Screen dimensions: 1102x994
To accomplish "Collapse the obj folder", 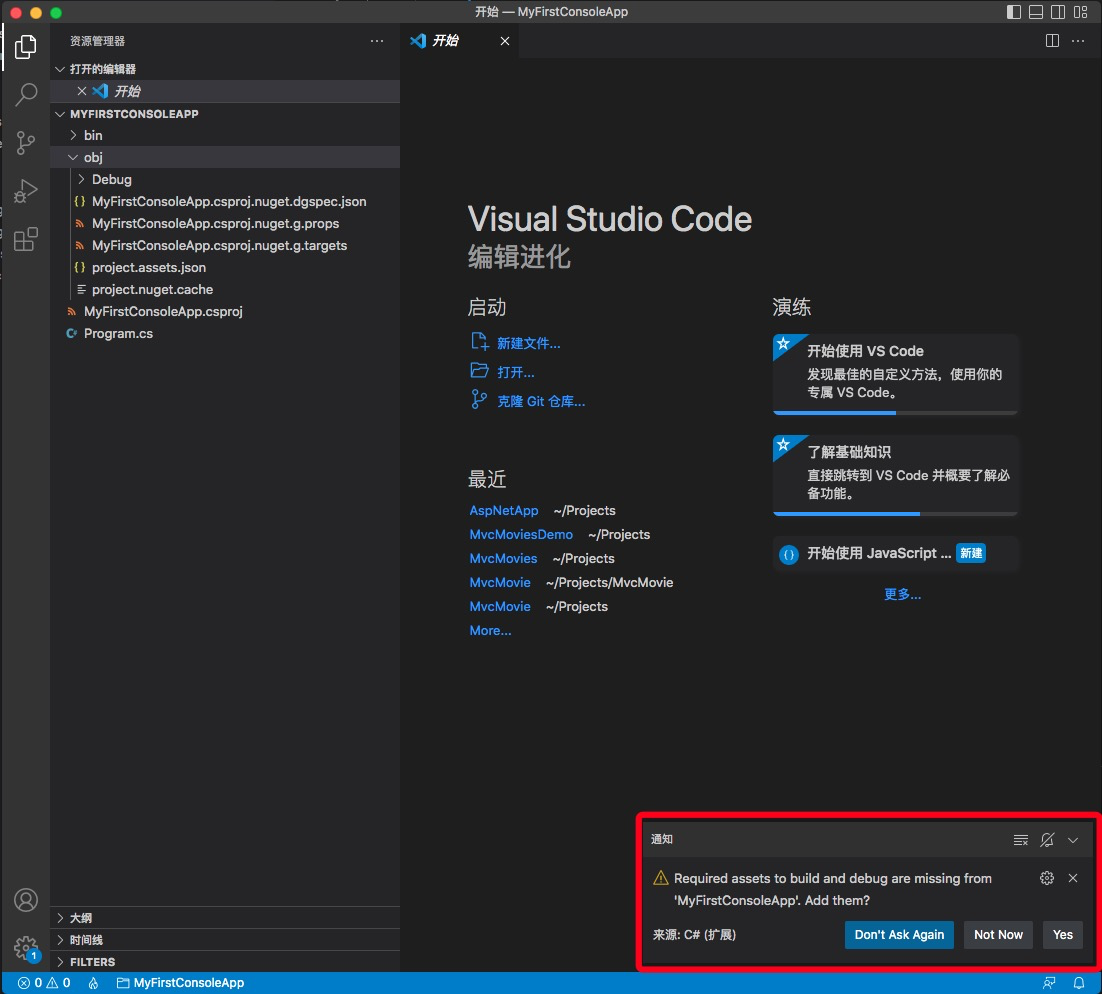I will coord(225,157).
